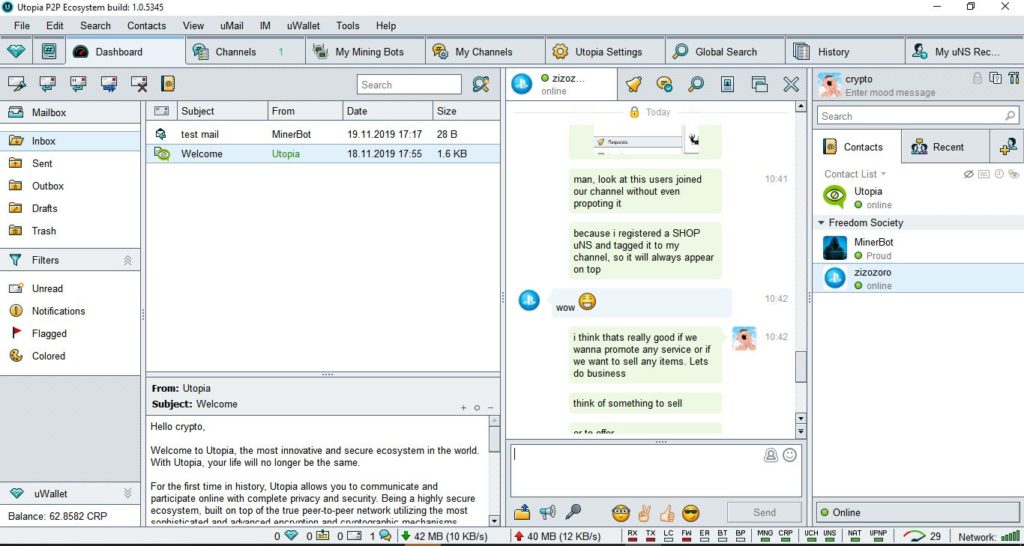Screen dimensions: 1024x546
Task: Click the diamond wallet icon tab
Action: (16, 52)
